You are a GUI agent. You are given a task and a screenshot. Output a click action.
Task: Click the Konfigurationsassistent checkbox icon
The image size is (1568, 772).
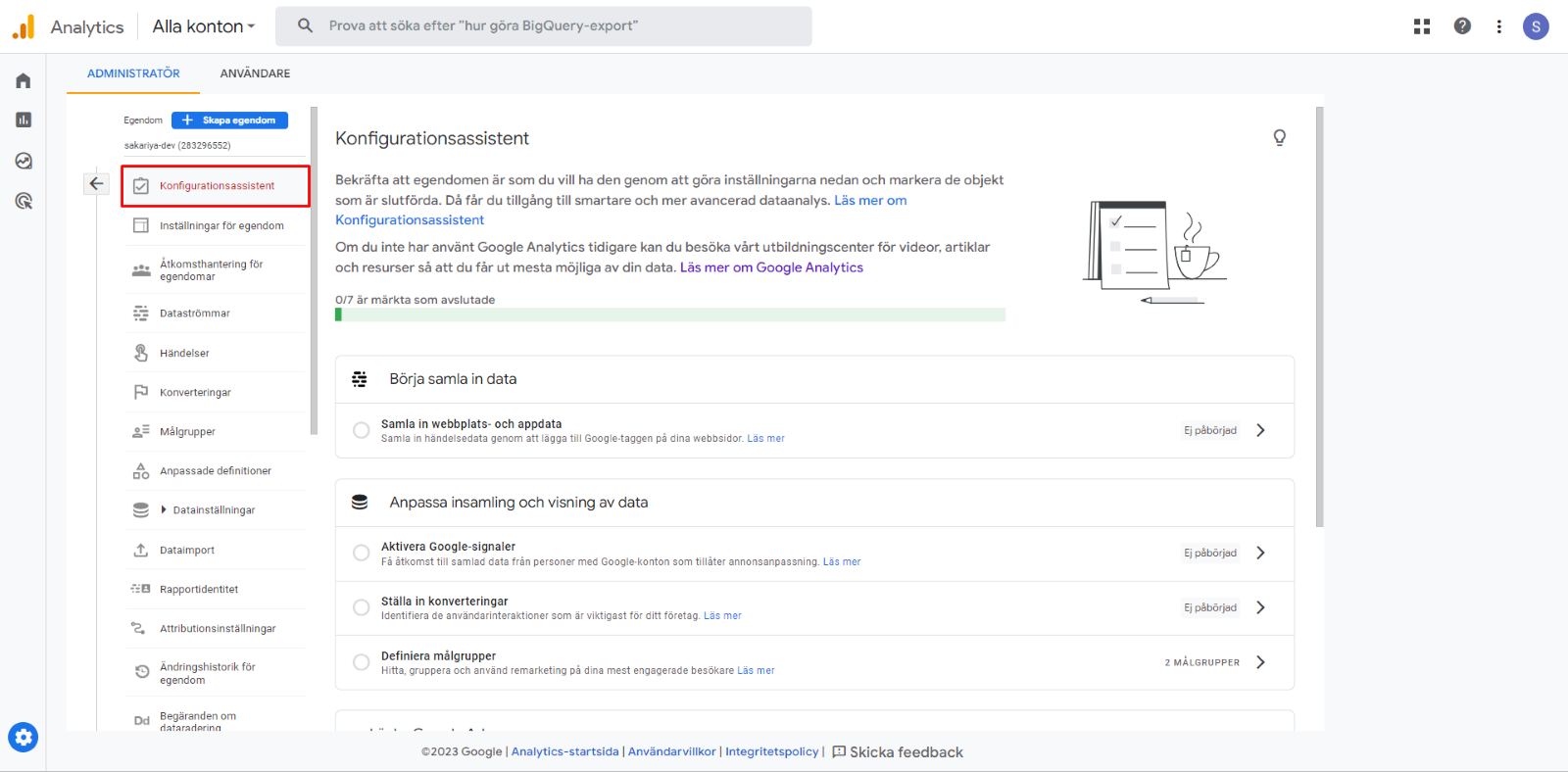pos(141,186)
